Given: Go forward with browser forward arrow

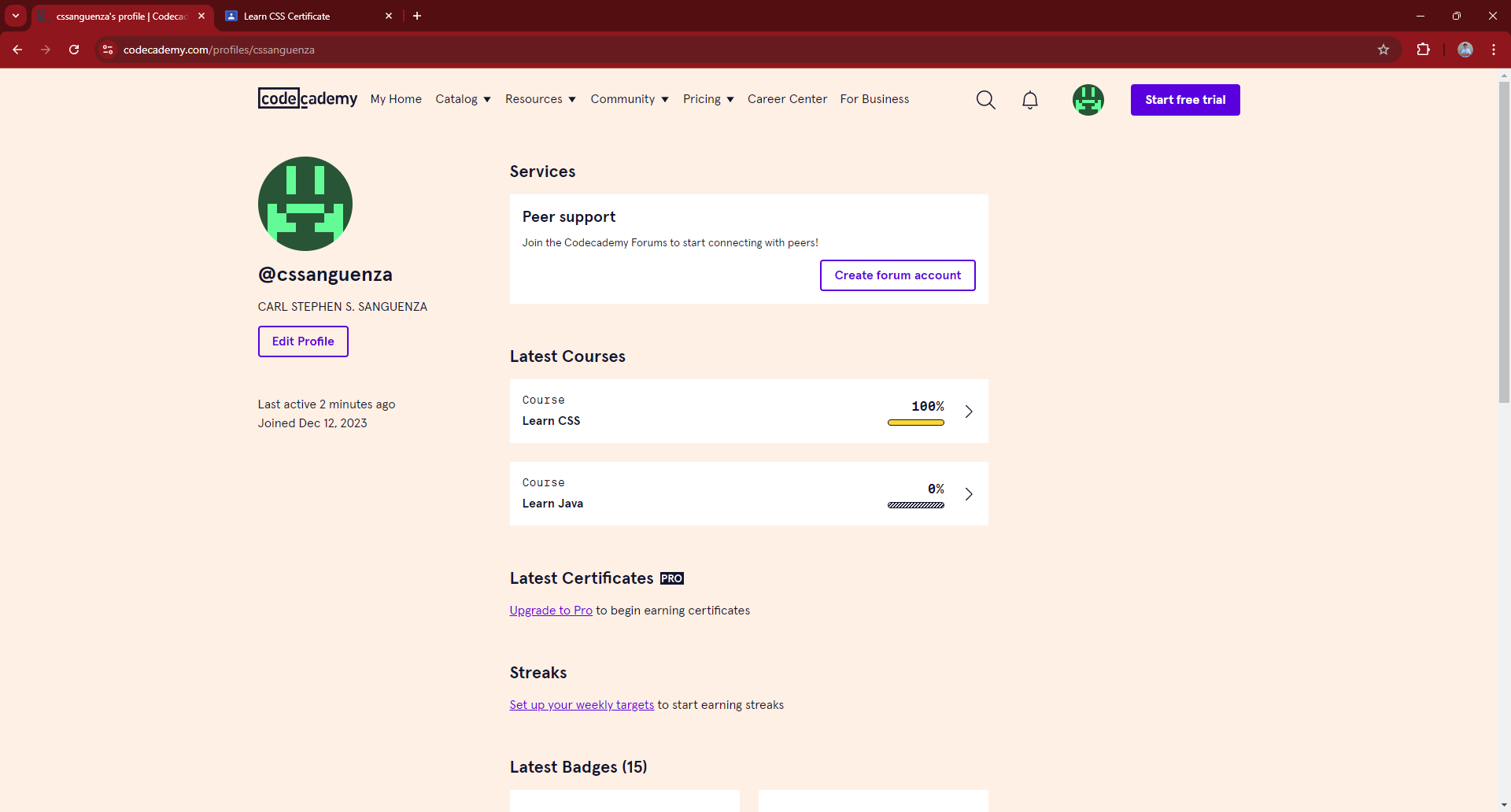Looking at the screenshot, I should (x=46, y=50).
